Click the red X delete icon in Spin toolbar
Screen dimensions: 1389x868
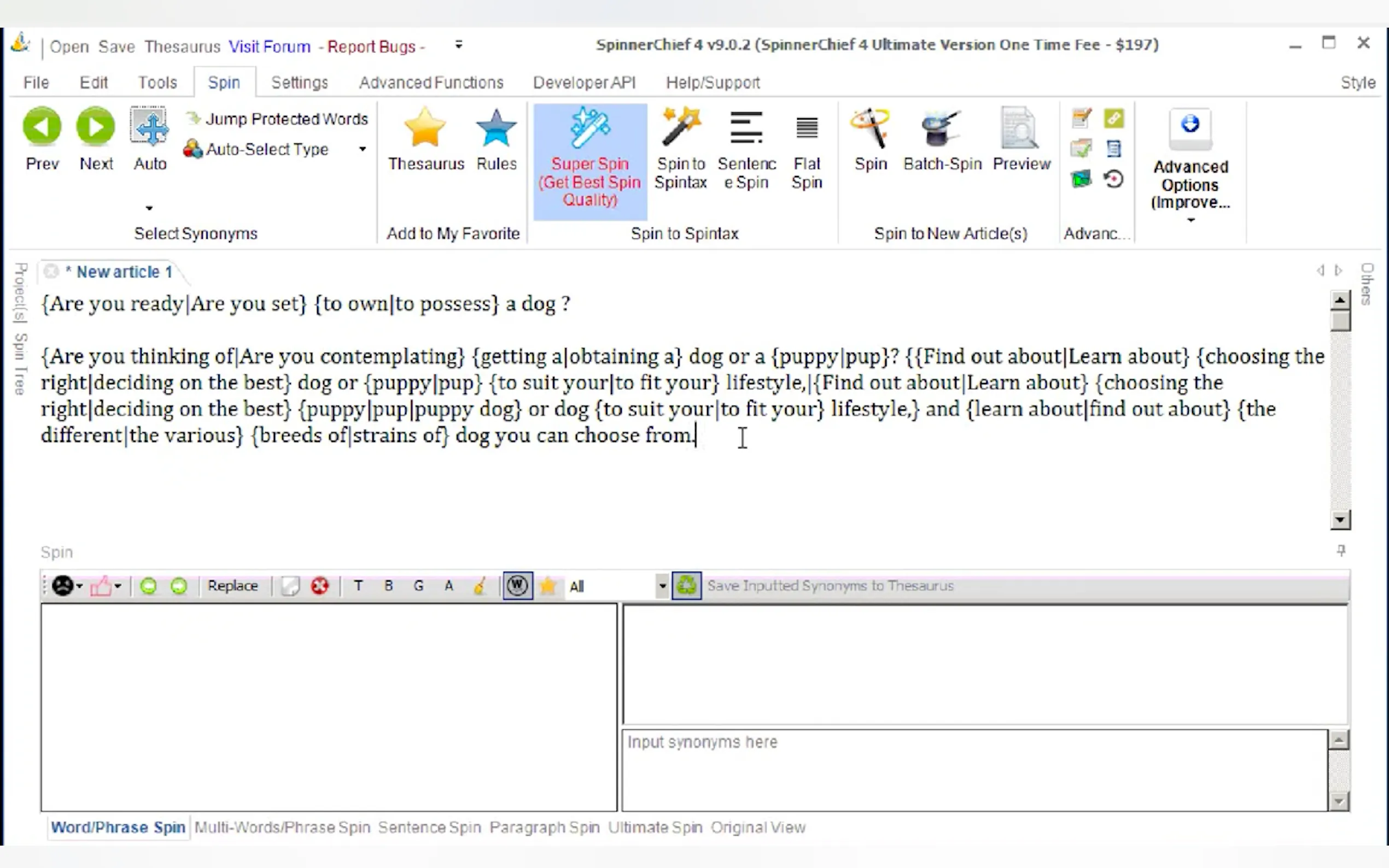click(x=320, y=585)
